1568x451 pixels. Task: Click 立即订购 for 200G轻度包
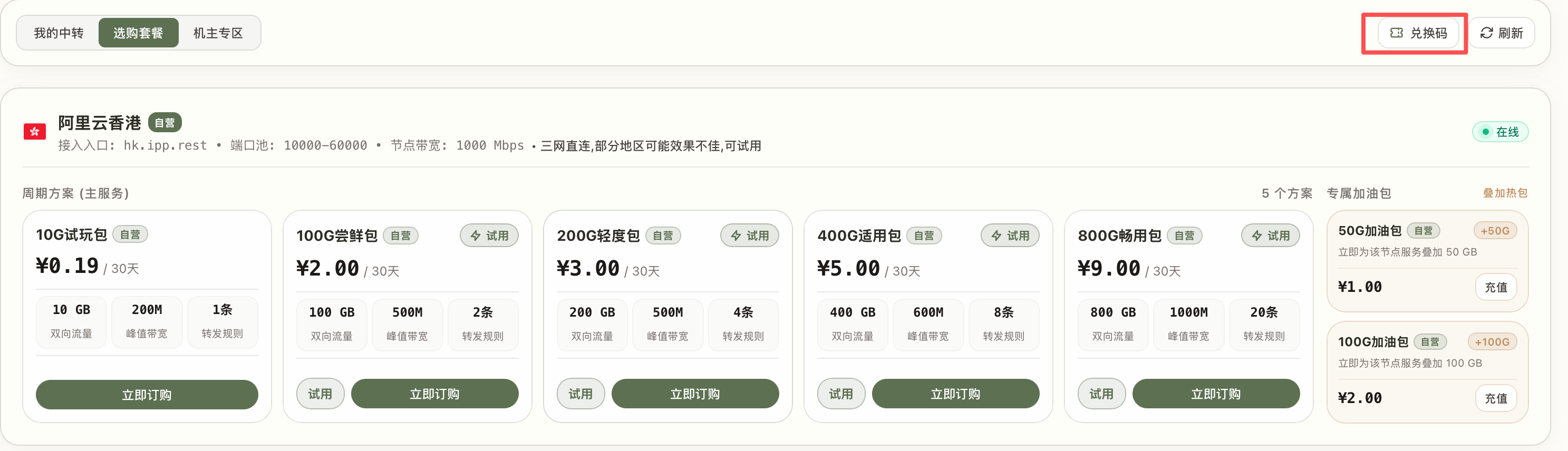click(x=695, y=394)
